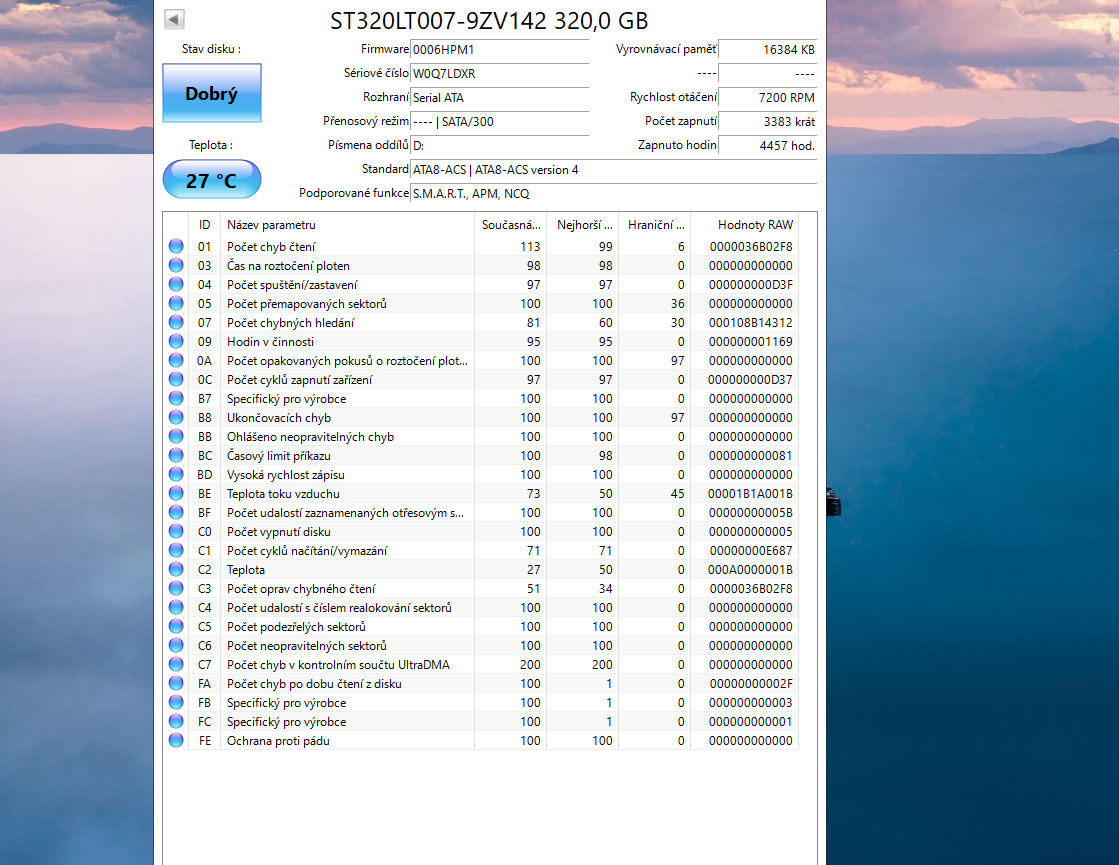Select the indicator icon for Teplota attribute C2
1119x865 pixels.
coord(175,570)
